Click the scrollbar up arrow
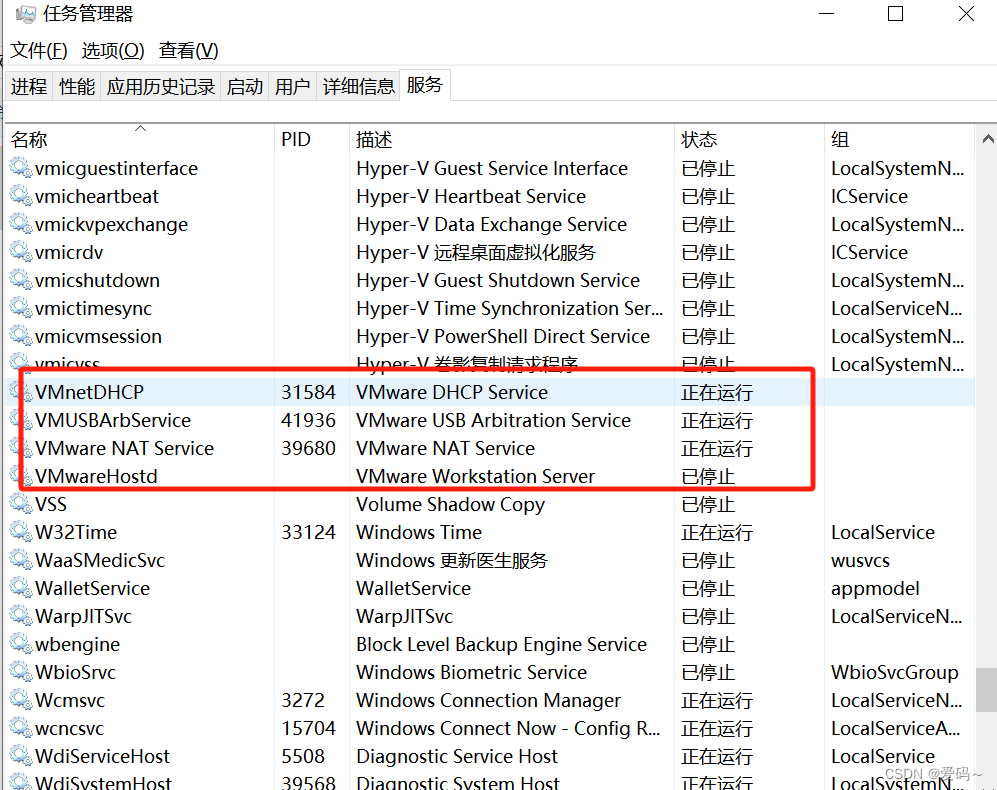The width and height of the screenshot is (997, 790). coord(987,139)
